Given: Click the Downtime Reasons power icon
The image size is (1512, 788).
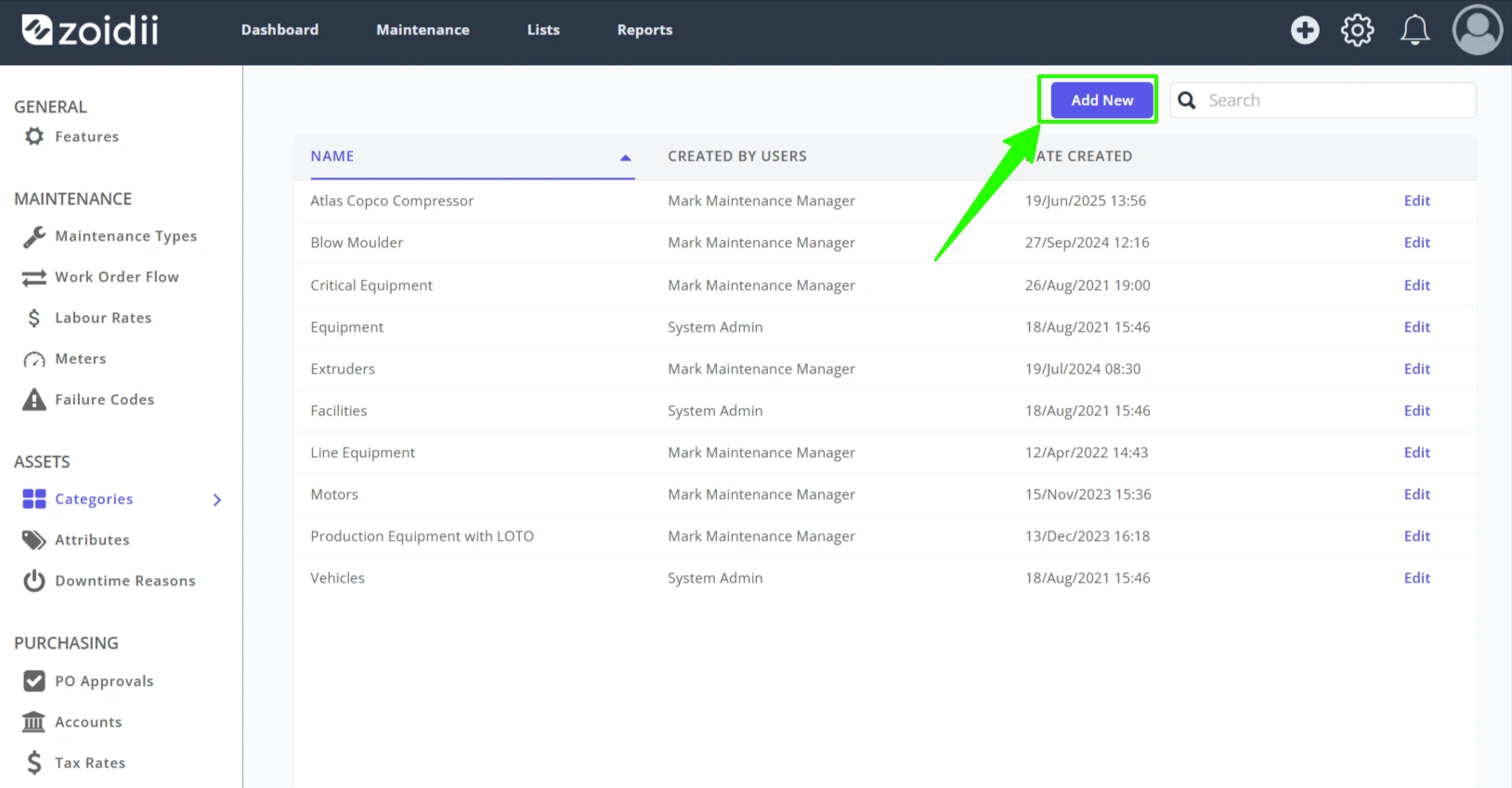Looking at the screenshot, I should tap(34, 581).
